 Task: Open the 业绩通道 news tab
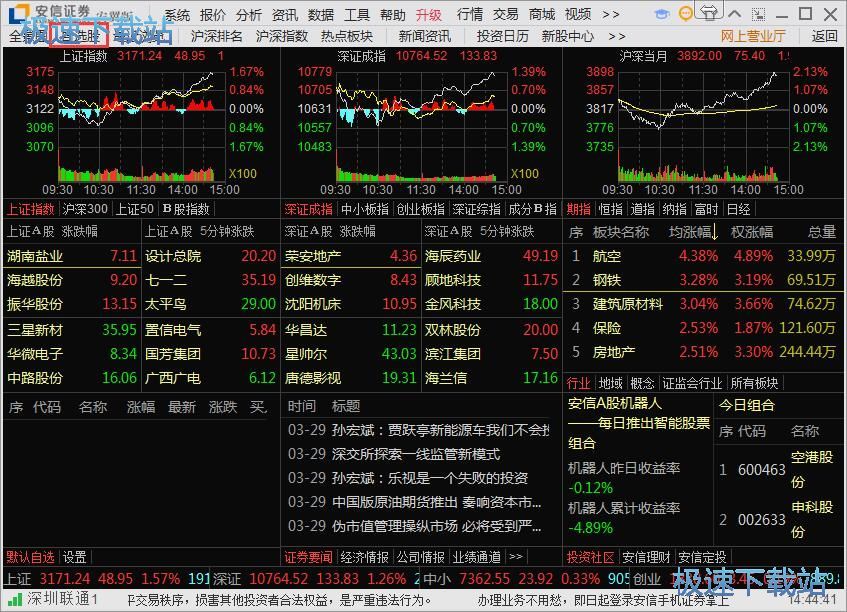coord(476,556)
